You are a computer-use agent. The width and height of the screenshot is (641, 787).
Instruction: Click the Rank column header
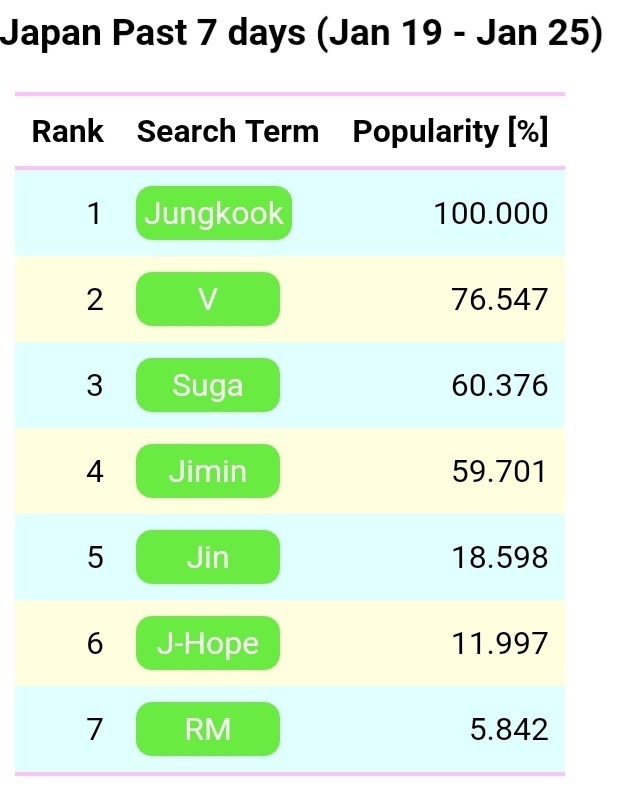tap(67, 131)
